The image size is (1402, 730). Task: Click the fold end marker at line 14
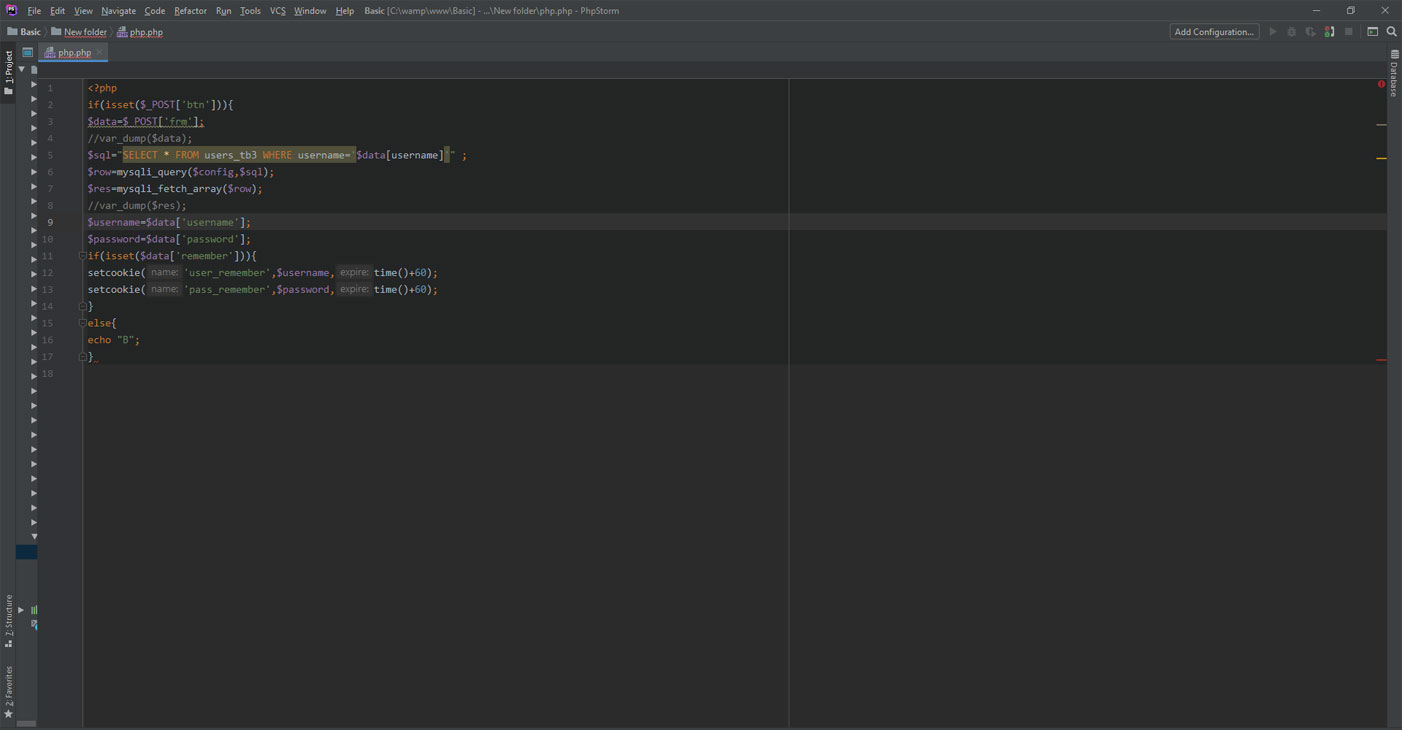[82, 306]
